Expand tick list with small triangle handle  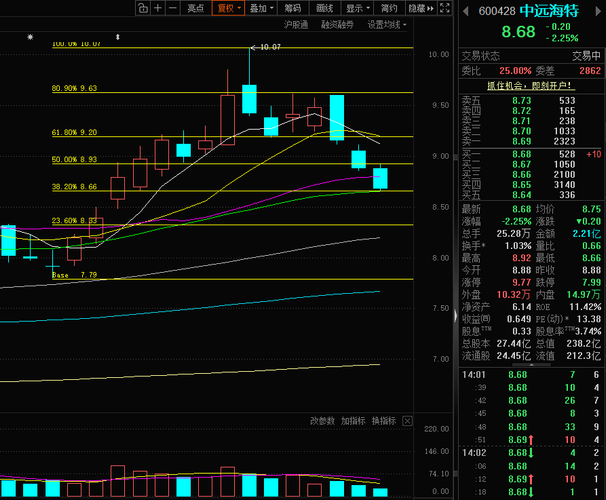[x=531, y=365]
